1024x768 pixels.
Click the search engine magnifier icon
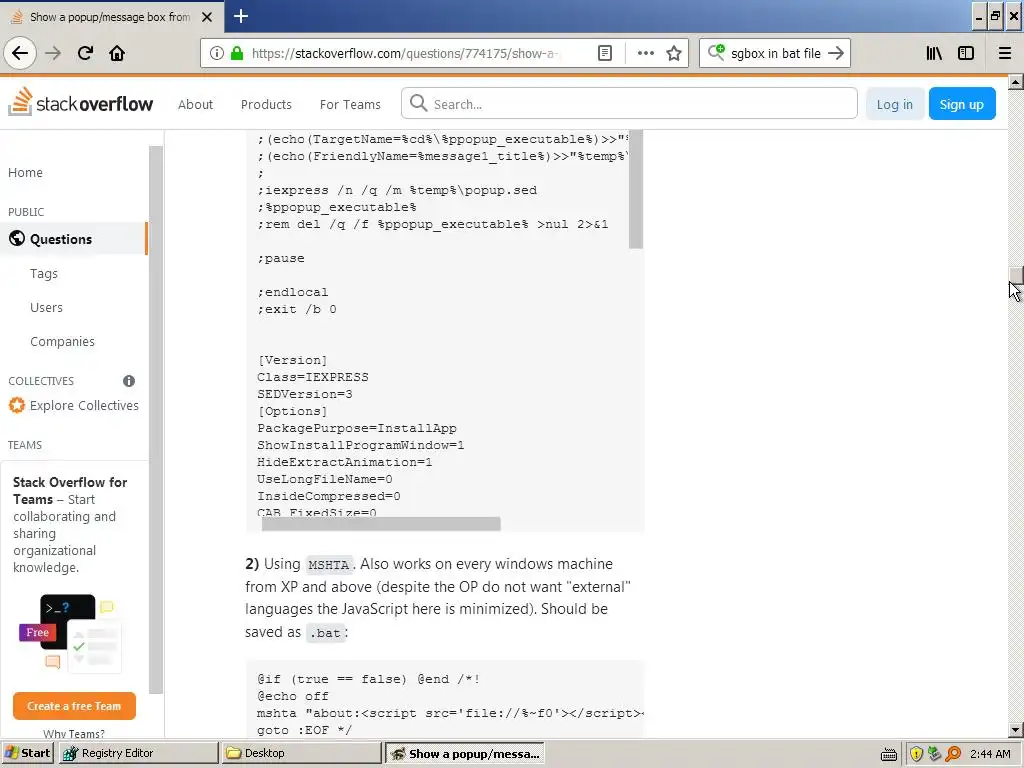pos(716,52)
